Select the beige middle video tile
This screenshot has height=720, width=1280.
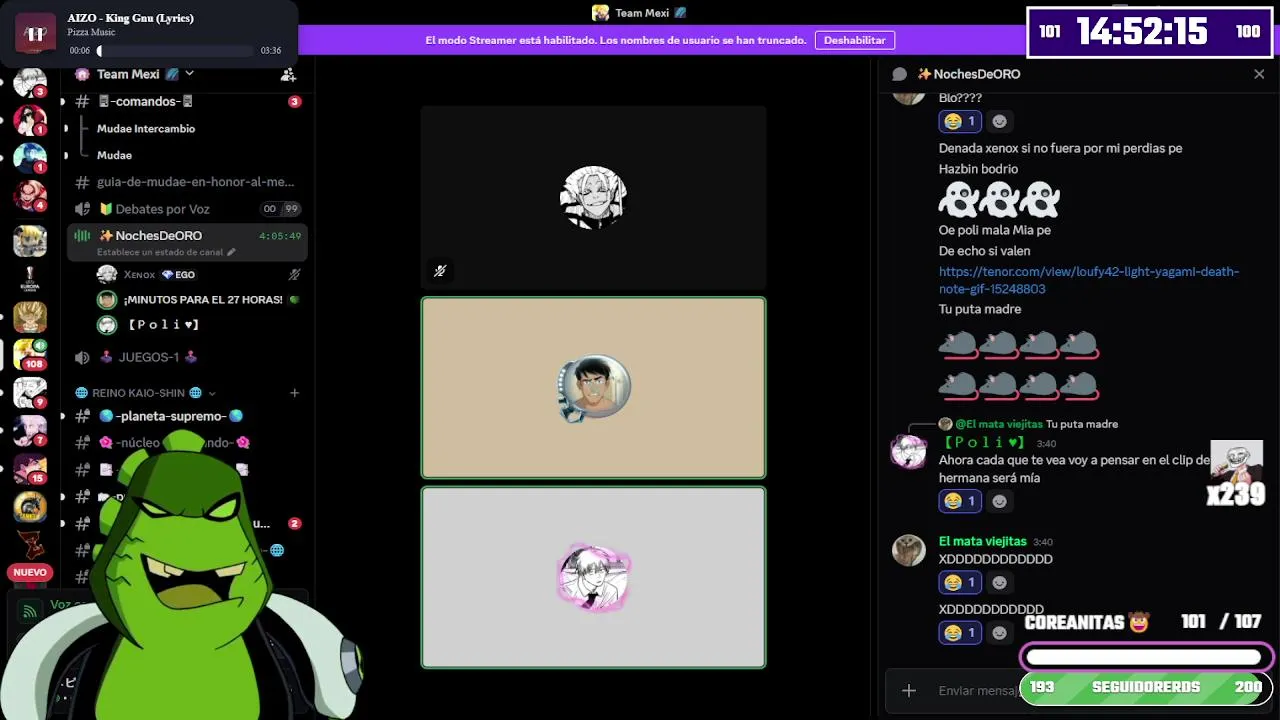(593, 388)
